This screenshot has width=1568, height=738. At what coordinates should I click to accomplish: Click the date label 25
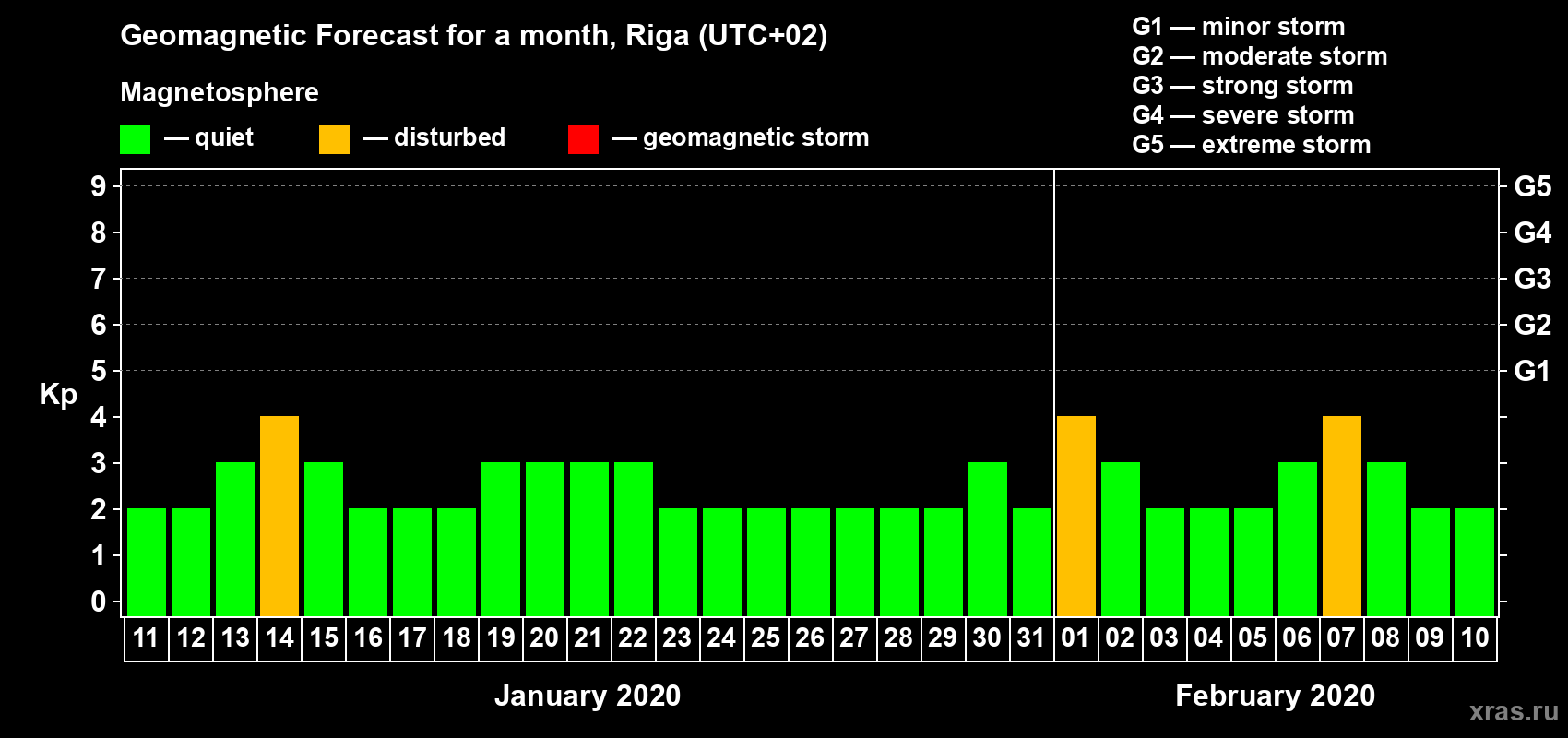[x=766, y=637]
